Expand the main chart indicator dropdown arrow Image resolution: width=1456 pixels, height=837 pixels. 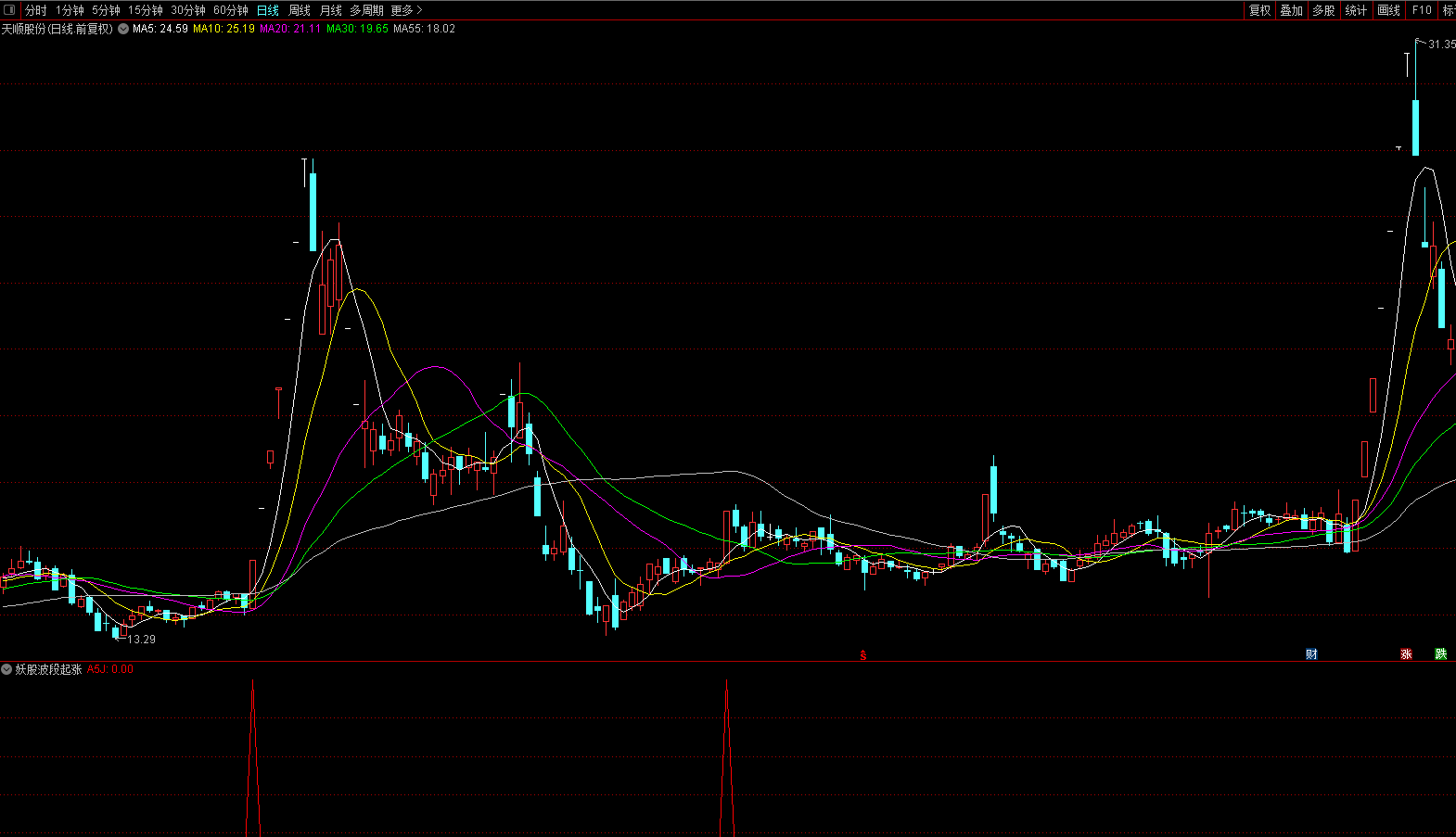click(x=123, y=29)
